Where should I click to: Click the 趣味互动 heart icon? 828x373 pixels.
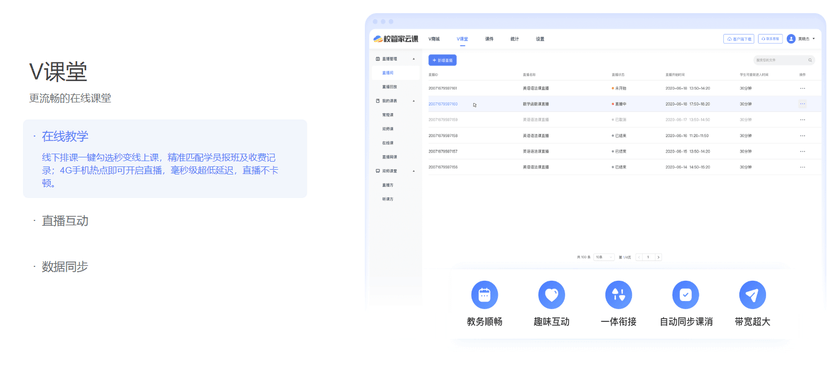(551, 295)
